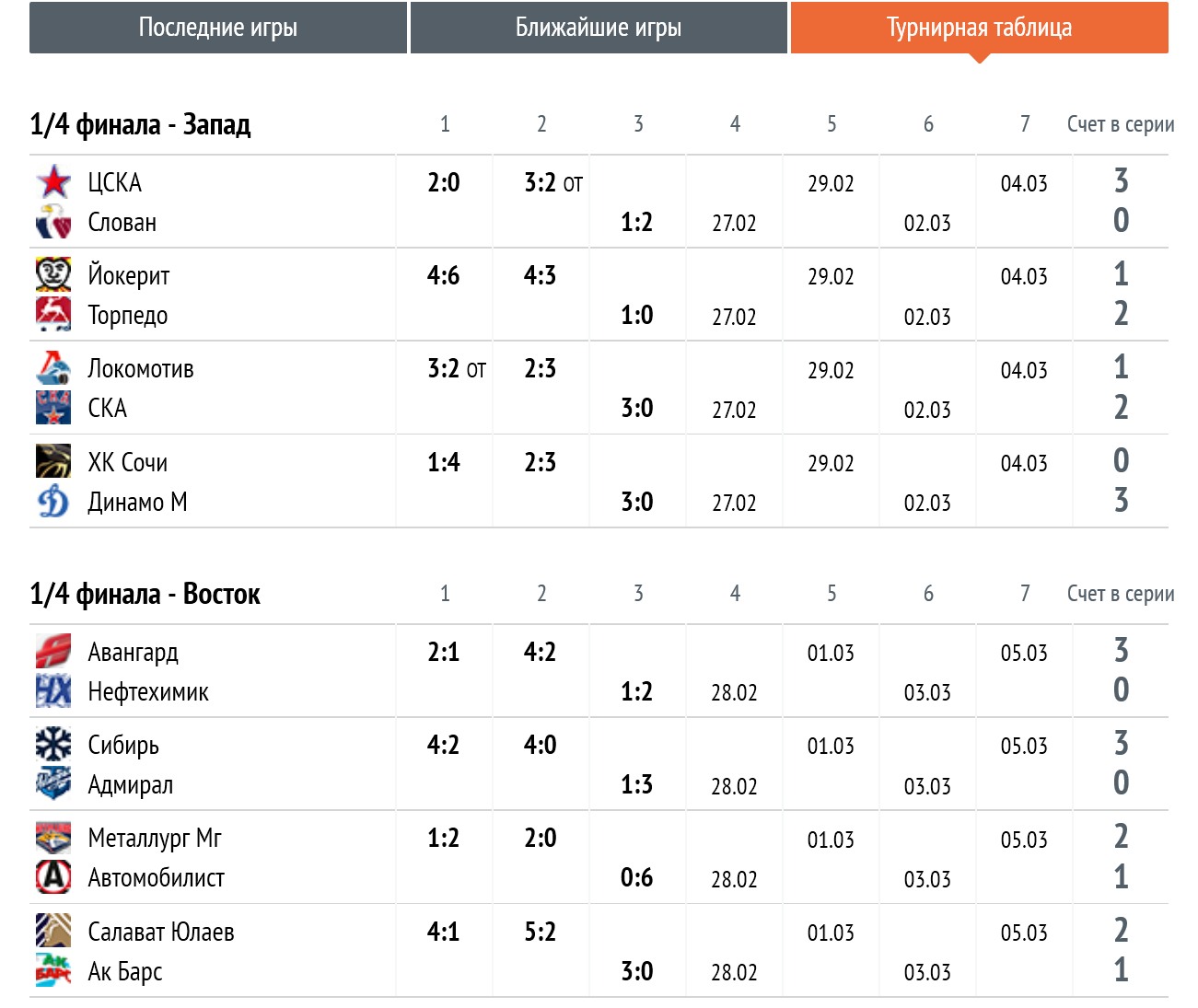The width and height of the screenshot is (1198, 1008).
Task: Click the Металлург Мг logo
Action: (53, 838)
